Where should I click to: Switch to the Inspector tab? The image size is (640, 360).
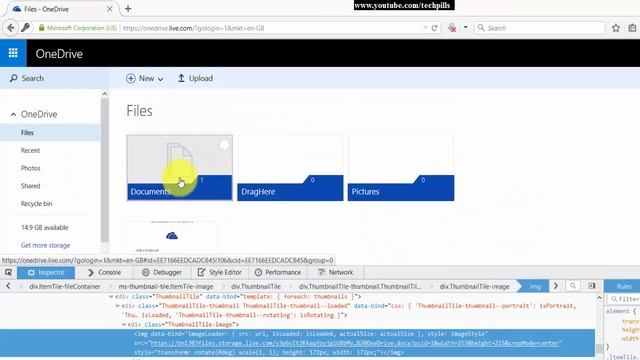[x=46, y=272]
